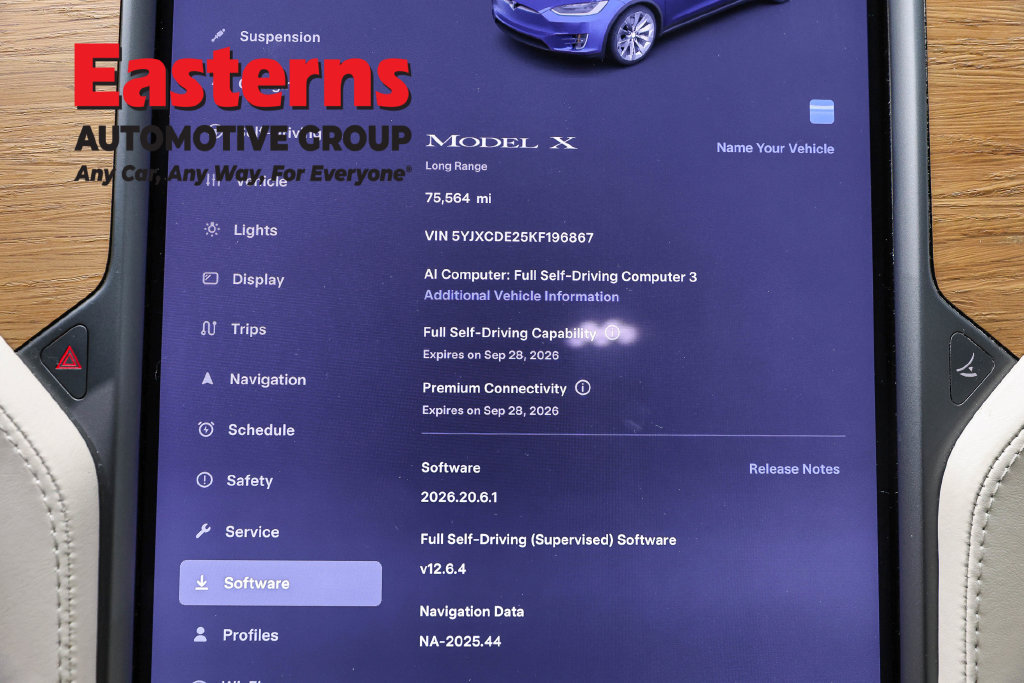The image size is (1024, 683).
Task: Open the Profiles menu
Action: point(250,635)
